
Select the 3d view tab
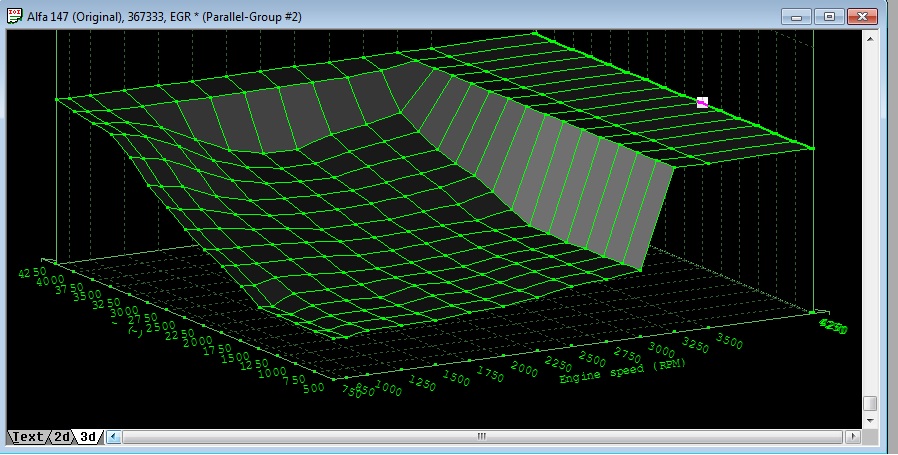[x=87, y=437]
